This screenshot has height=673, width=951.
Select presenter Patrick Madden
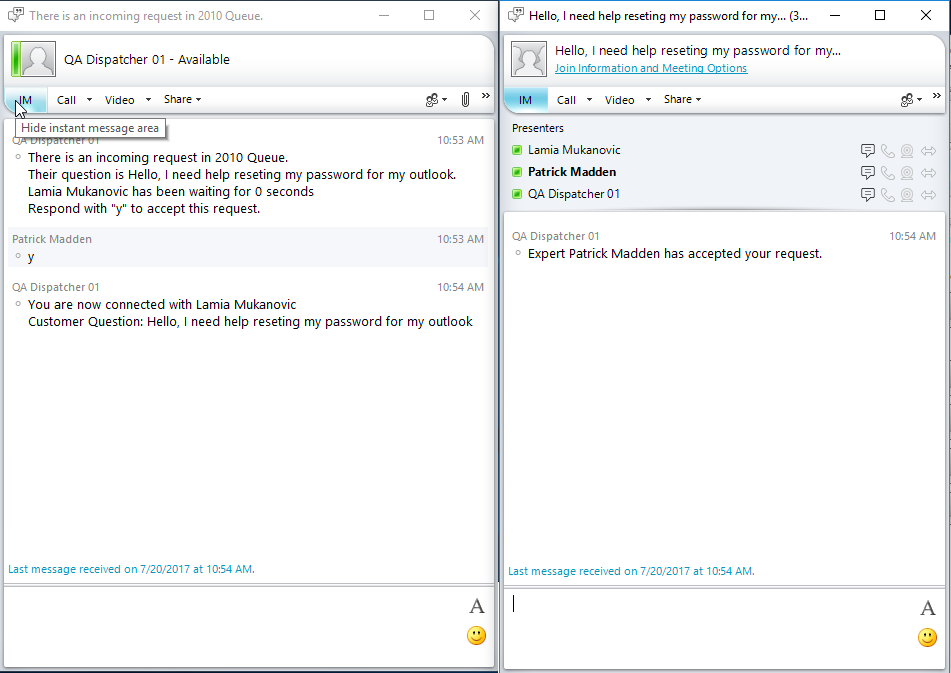pyautogui.click(x=571, y=172)
